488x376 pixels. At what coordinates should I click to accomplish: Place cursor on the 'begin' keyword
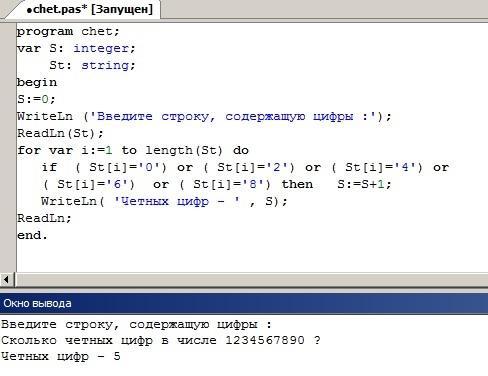tap(37, 82)
